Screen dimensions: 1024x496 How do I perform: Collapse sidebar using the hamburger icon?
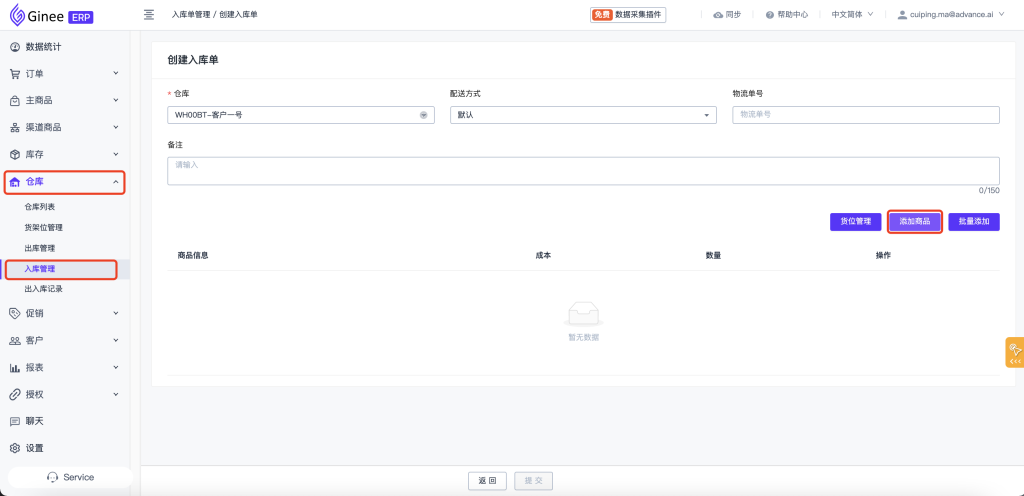[x=149, y=15]
